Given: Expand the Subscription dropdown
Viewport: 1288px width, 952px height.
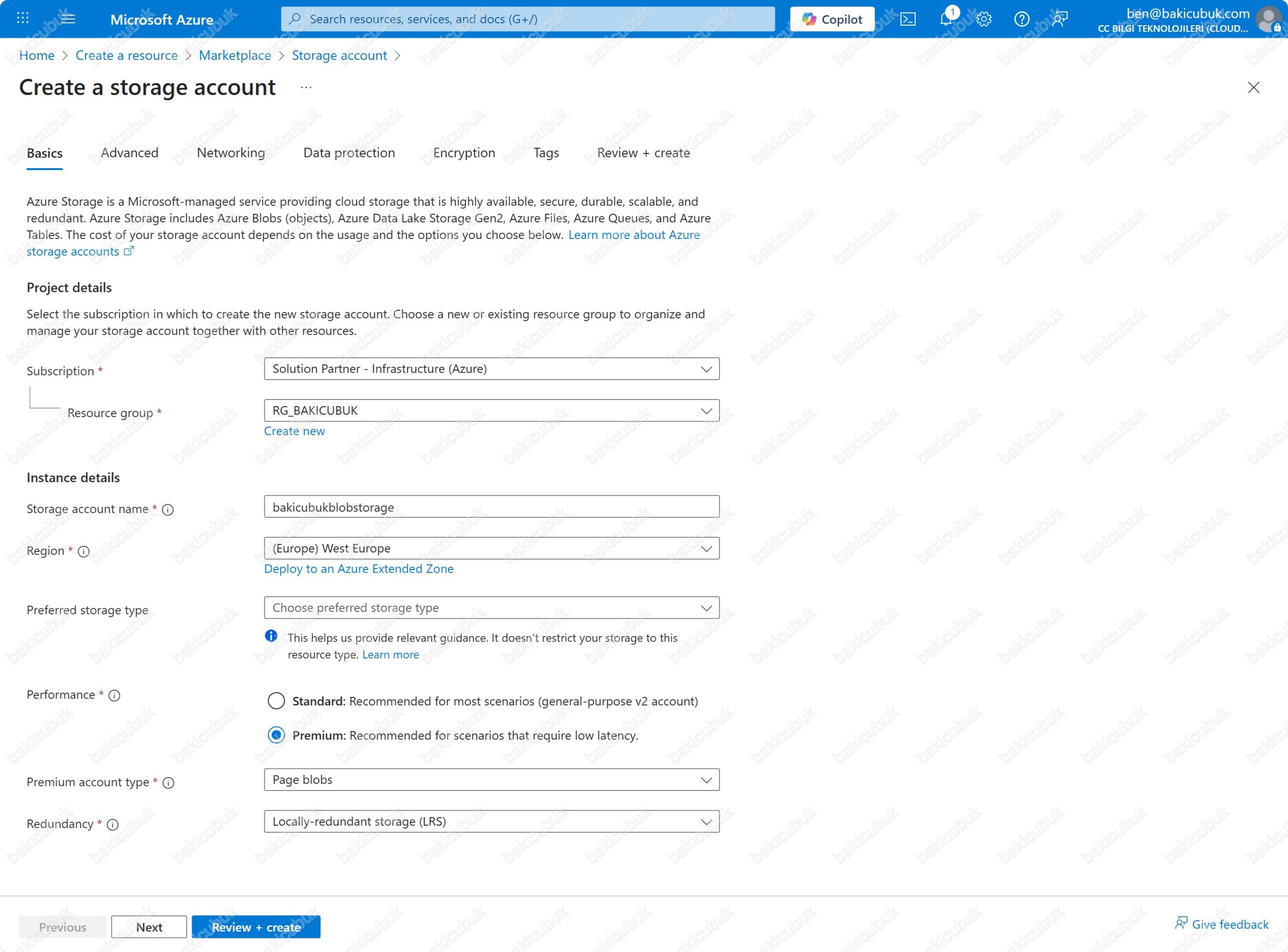Looking at the screenshot, I should 492,369.
